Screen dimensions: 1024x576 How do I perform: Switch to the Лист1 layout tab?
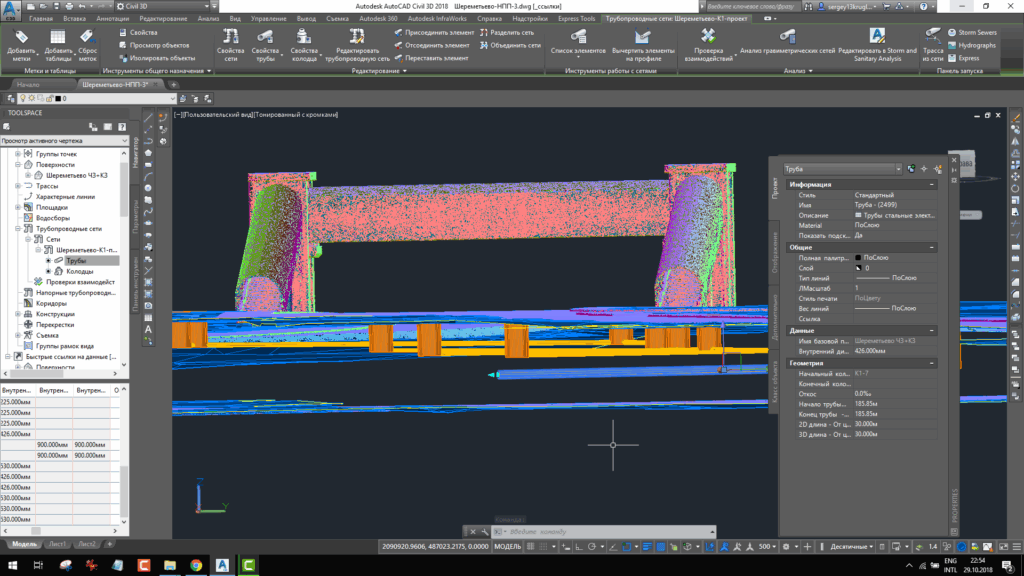[x=57, y=545]
